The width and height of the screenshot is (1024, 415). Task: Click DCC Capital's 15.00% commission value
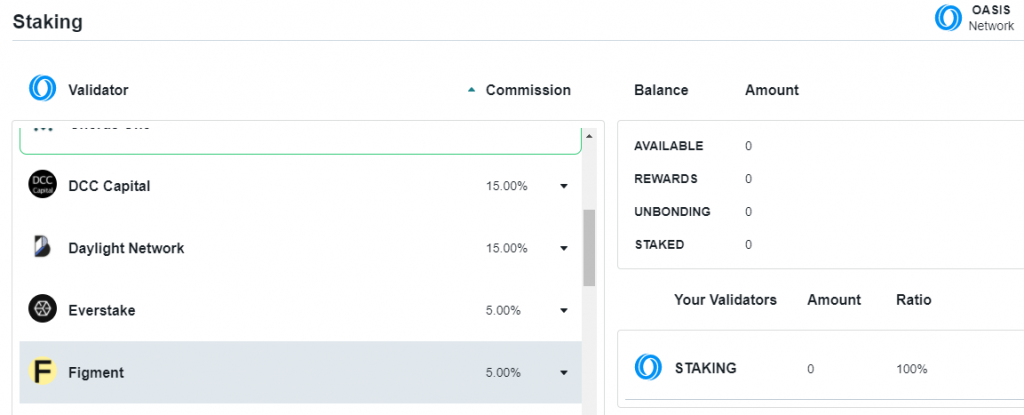click(506, 186)
